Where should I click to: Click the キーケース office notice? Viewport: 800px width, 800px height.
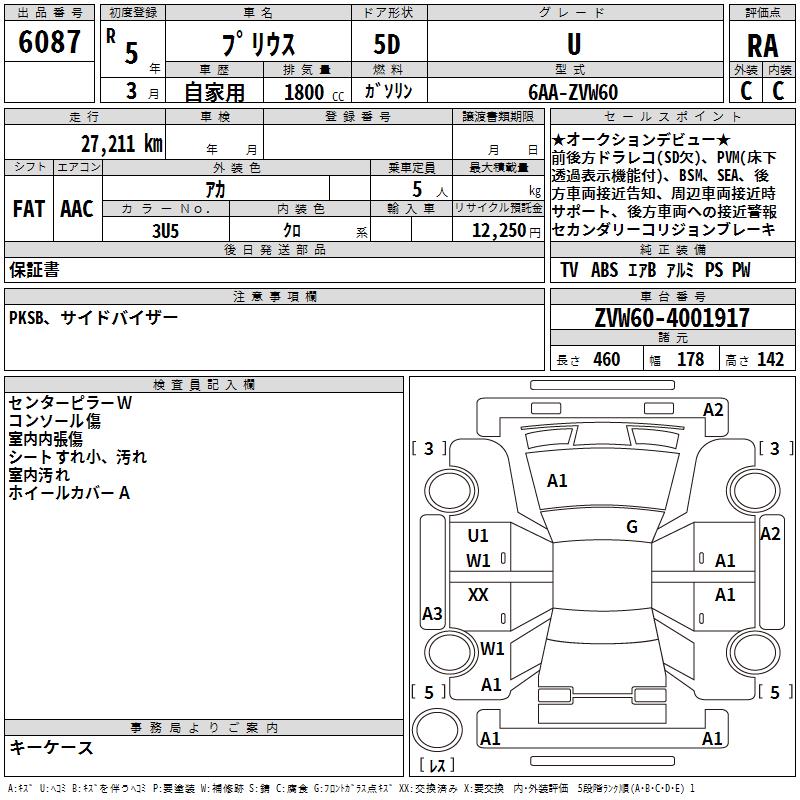tap(52, 748)
